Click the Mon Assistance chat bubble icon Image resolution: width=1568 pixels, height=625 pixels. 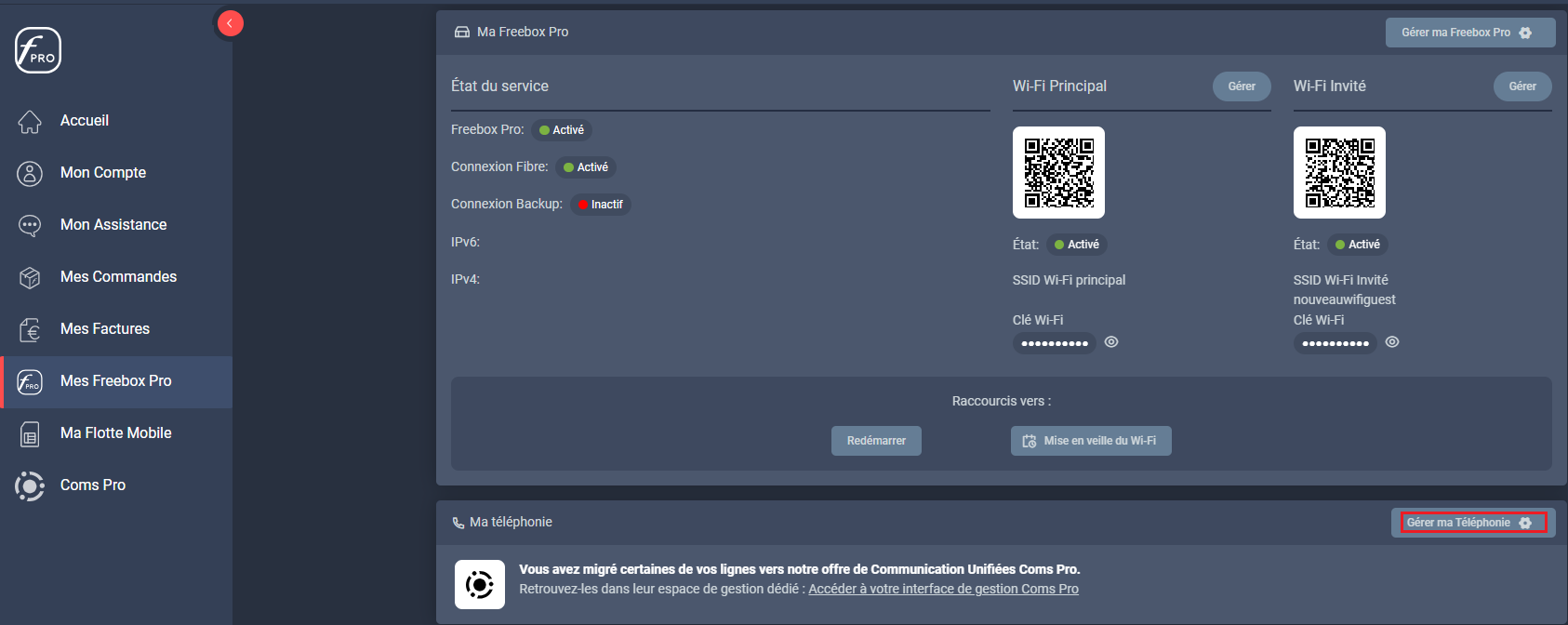tap(30, 225)
